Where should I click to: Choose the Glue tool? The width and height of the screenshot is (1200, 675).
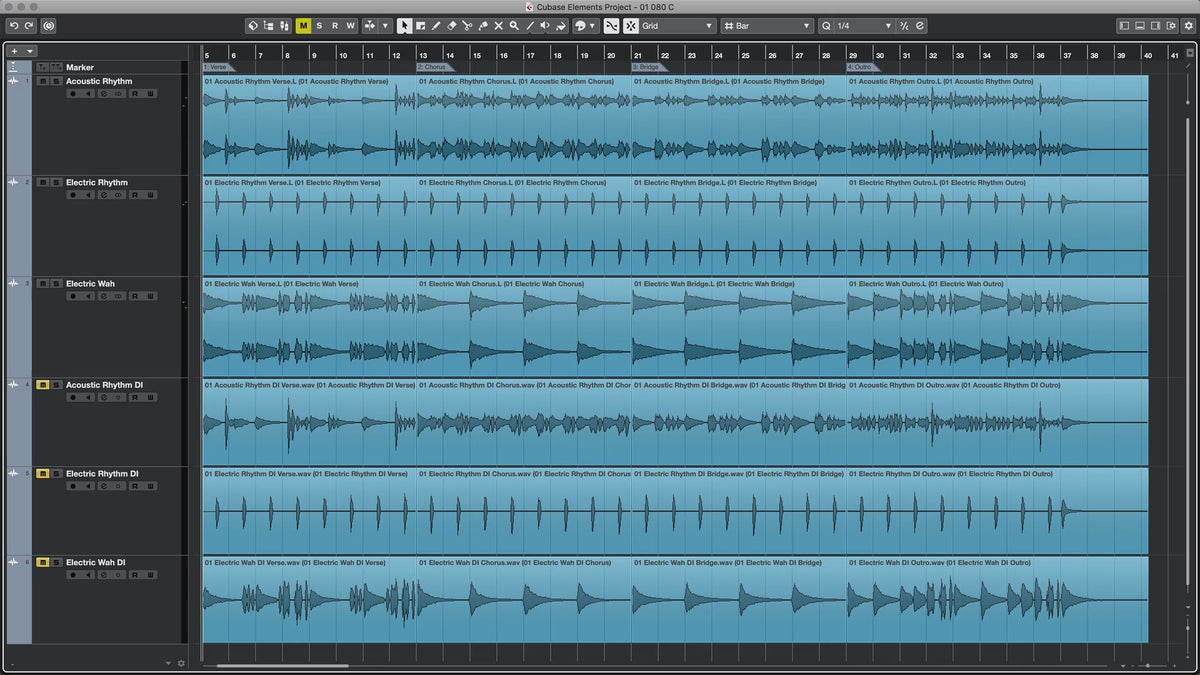point(483,26)
